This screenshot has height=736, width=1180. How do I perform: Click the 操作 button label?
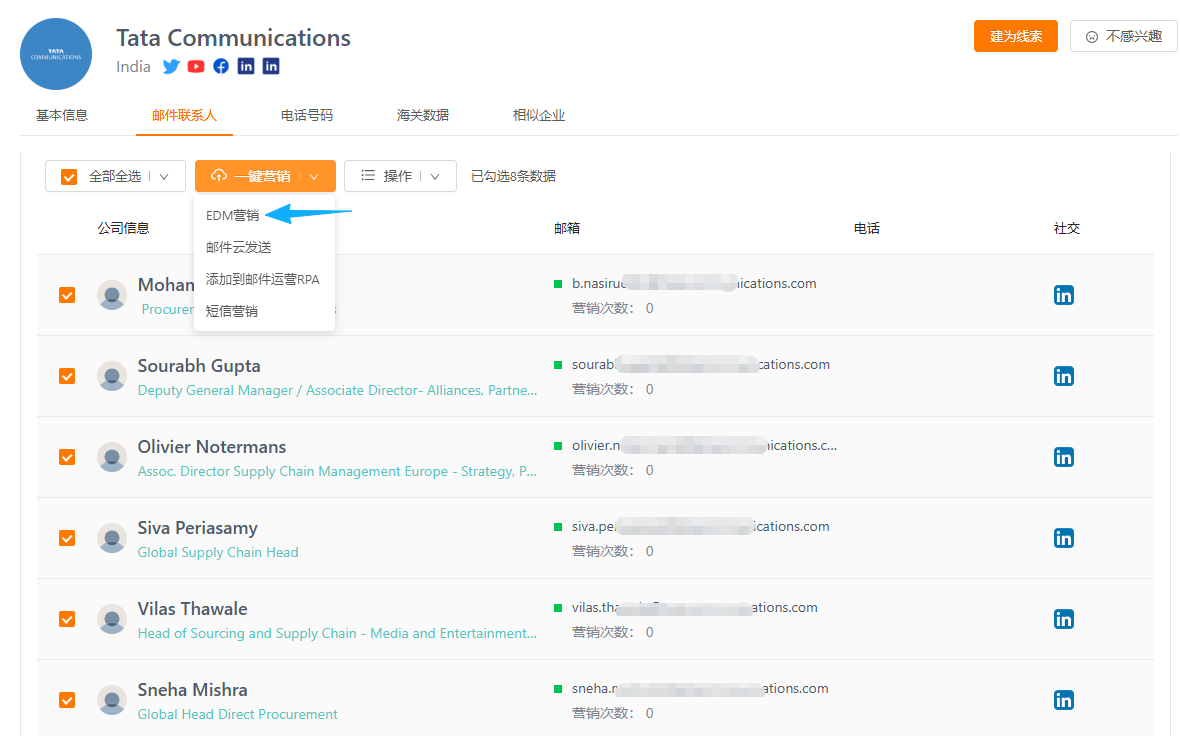[397, 176]
